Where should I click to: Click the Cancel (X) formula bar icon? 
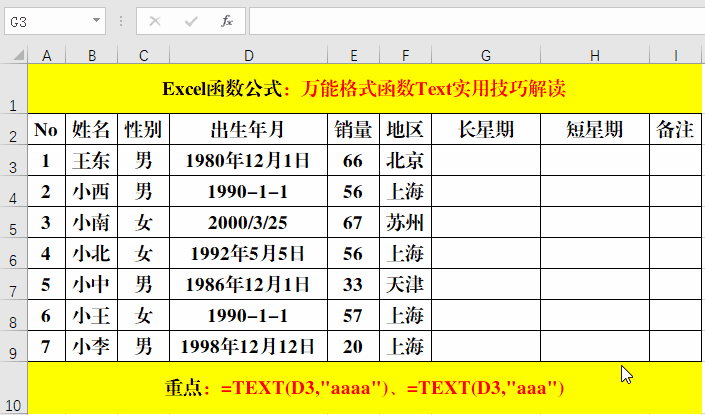tap(155, 21)
